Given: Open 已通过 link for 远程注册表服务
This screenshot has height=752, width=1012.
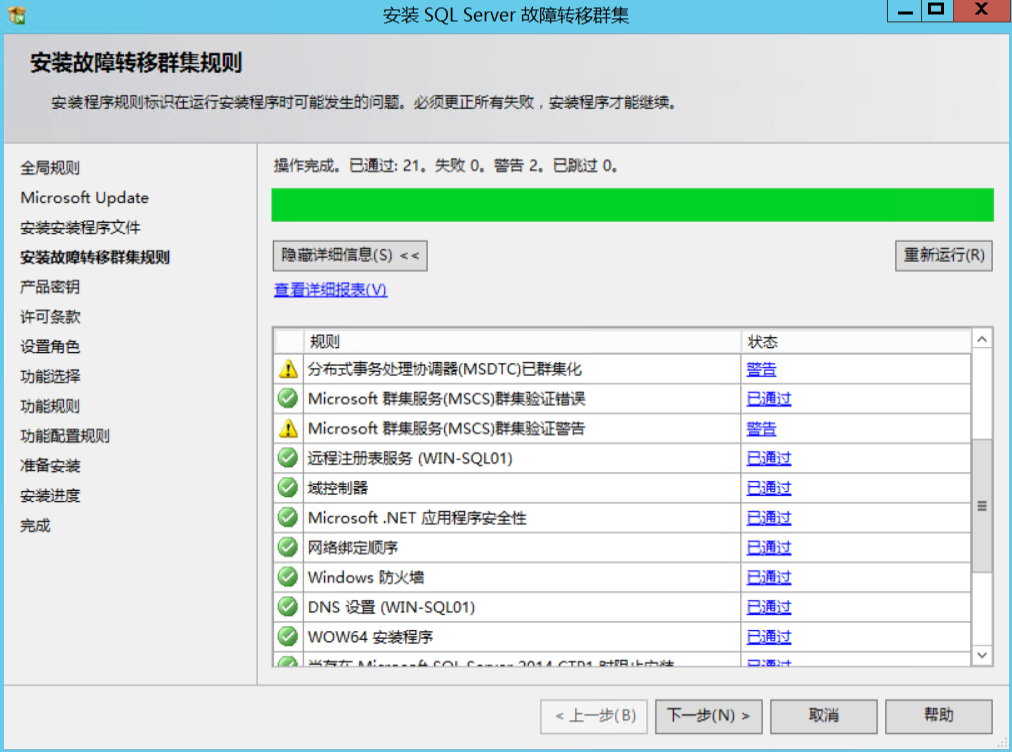Looking at the screenshot, I should click(x=769, y=458).
